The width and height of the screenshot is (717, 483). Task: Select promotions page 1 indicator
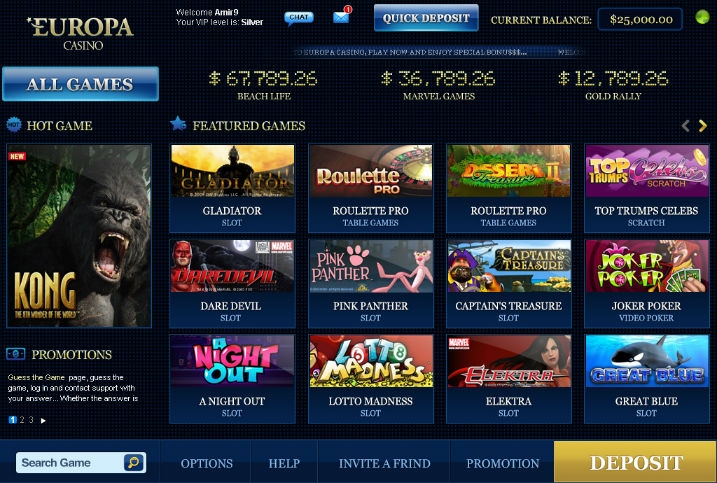pyautogui.click(x=12, y=420)
